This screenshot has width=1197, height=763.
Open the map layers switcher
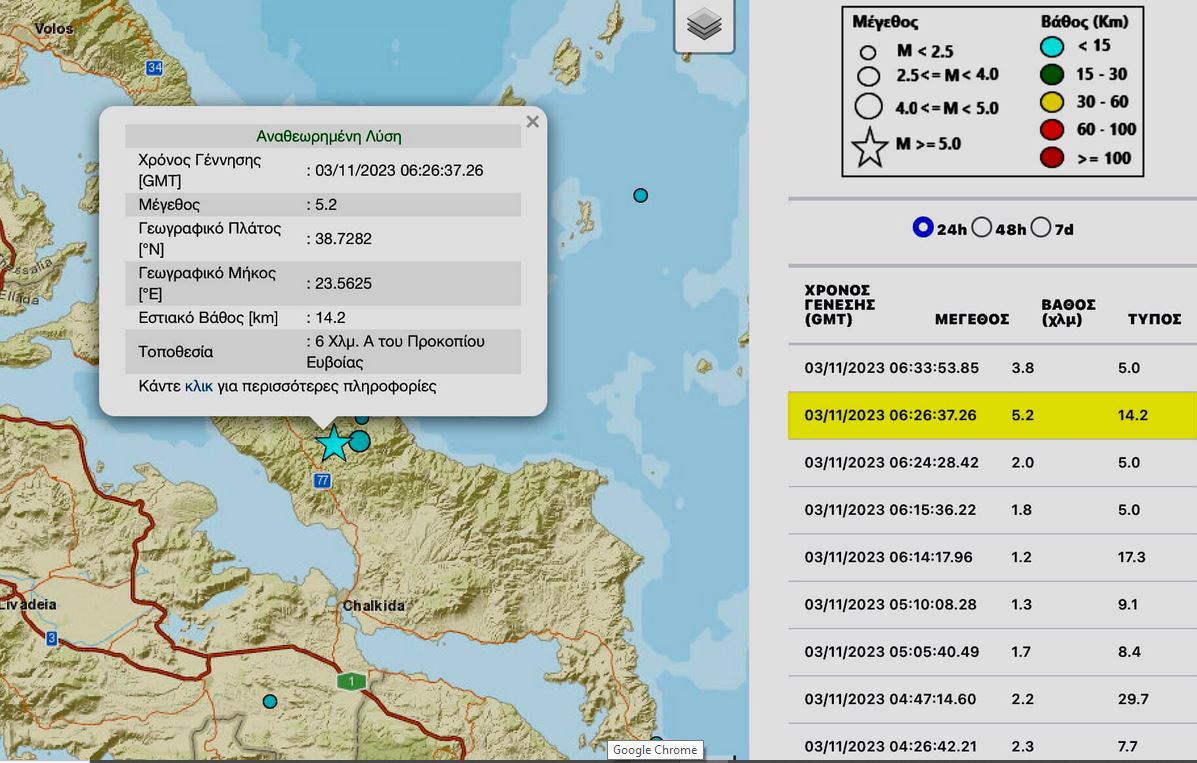(704, 25)
